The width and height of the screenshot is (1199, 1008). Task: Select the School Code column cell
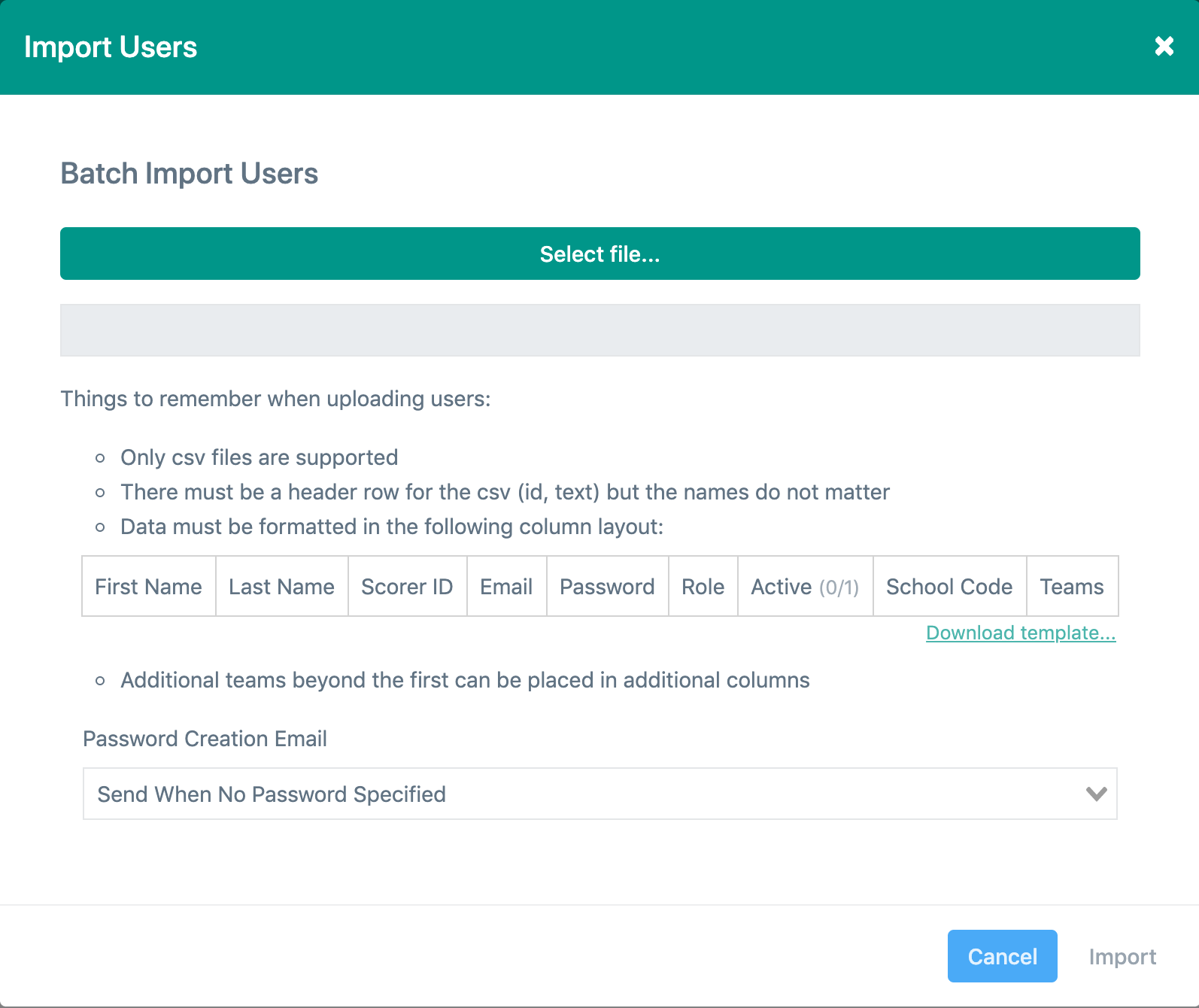[949, 587]
